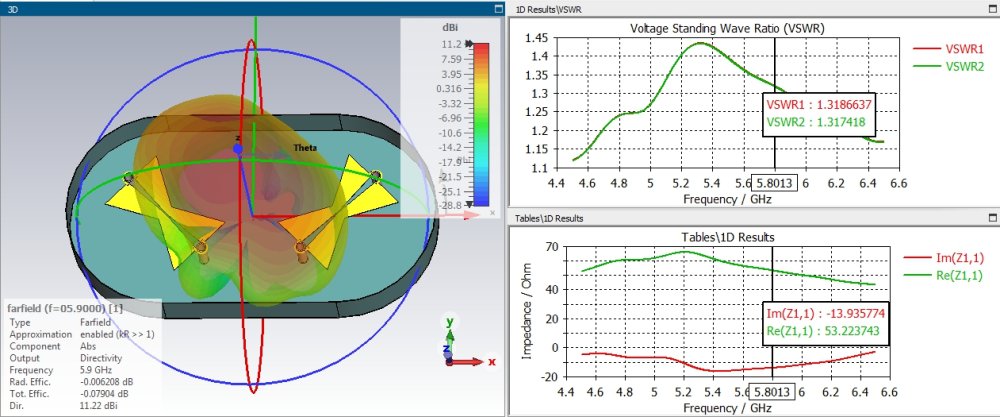This screenshot has height=417, width=1000.
Task: Click the Theta label in 3D view
Action: [305, 148]
